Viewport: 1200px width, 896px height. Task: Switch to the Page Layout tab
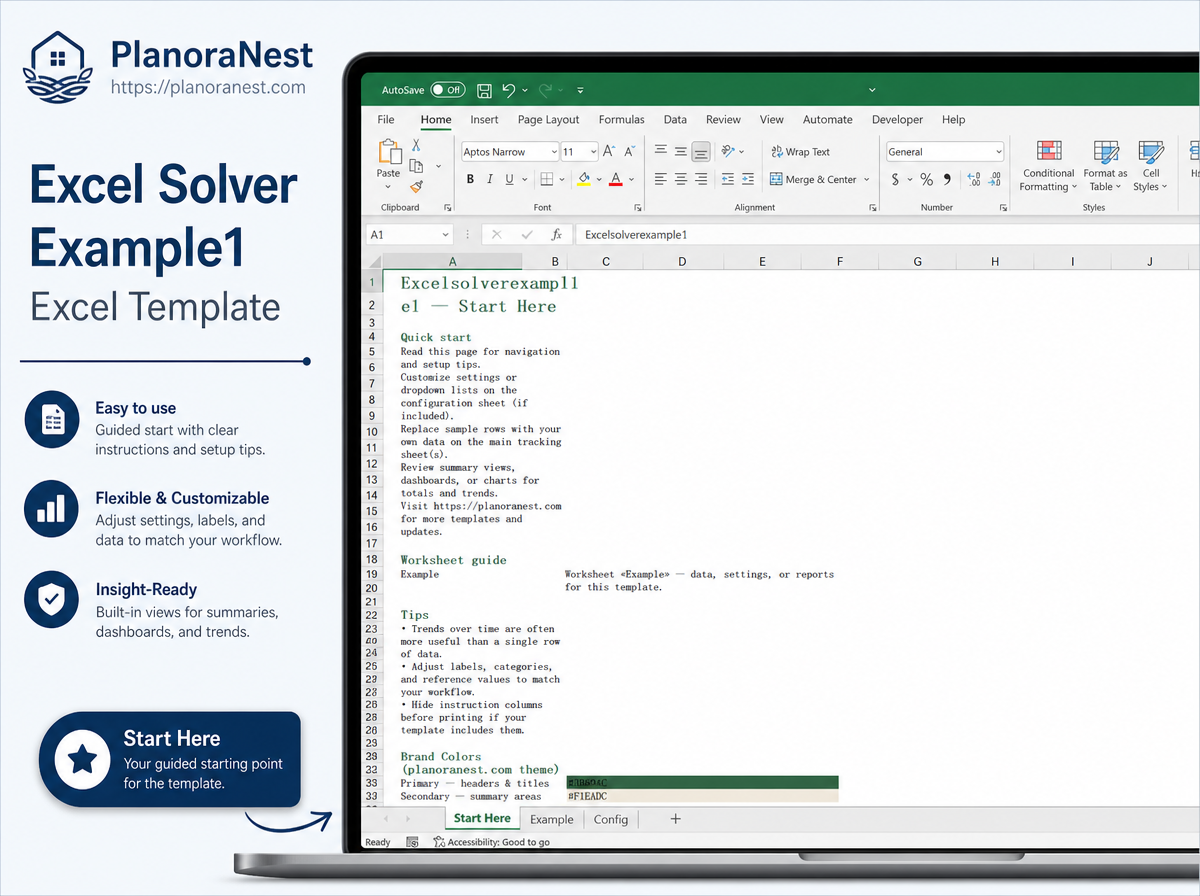(549, 119)
